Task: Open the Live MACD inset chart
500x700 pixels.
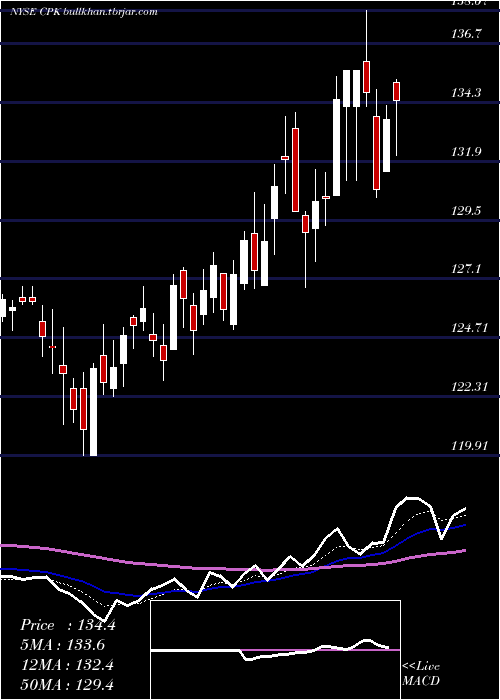Action: point(275,650)
